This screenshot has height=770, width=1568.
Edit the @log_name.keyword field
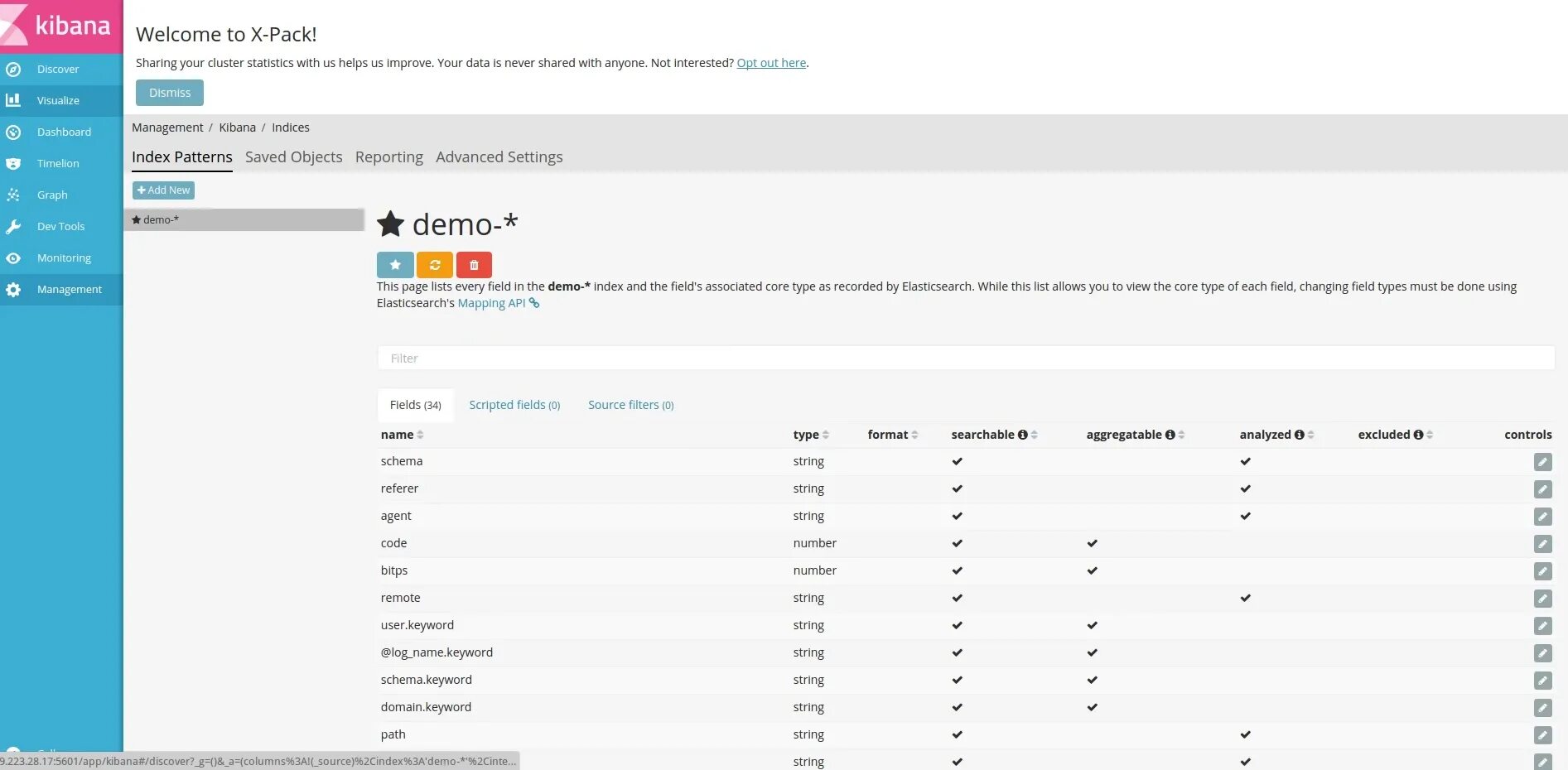click(x=1542, y=653)
